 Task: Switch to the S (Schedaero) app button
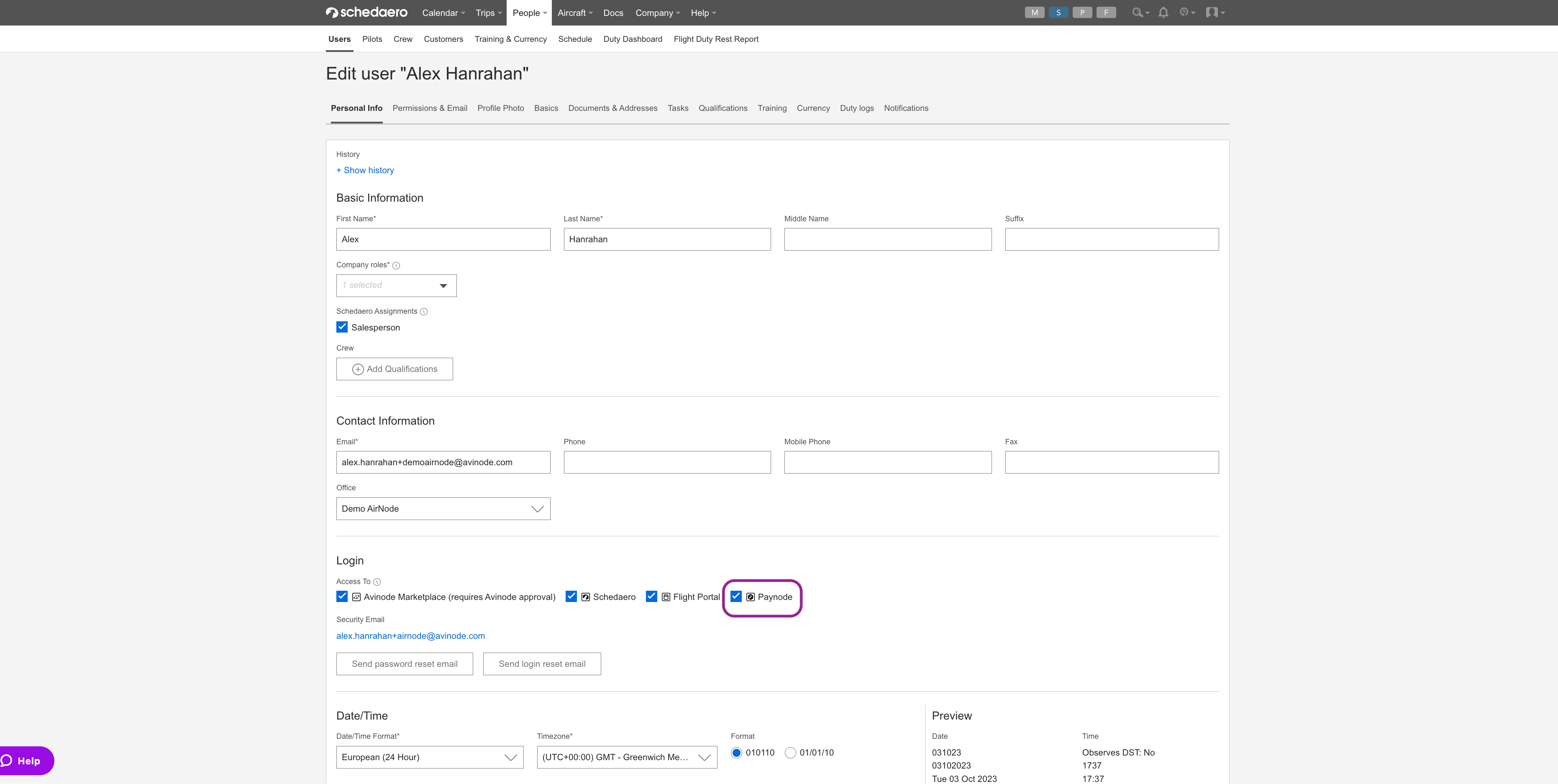[1058, 13]
